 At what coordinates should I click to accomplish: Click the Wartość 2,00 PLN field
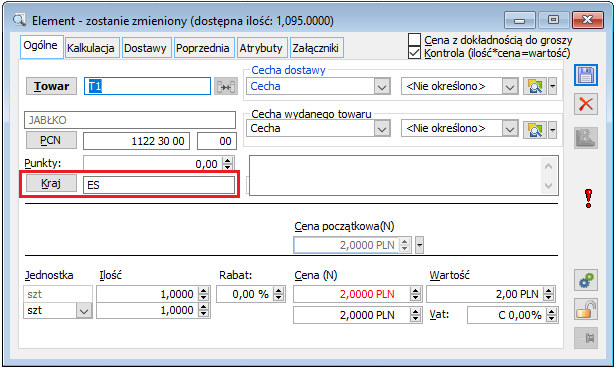coord(491,294)
